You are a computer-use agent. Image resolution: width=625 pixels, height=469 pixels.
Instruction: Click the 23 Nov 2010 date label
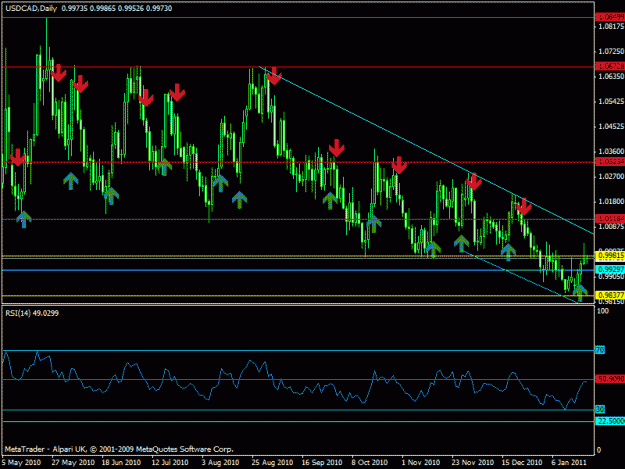point(473,462)
